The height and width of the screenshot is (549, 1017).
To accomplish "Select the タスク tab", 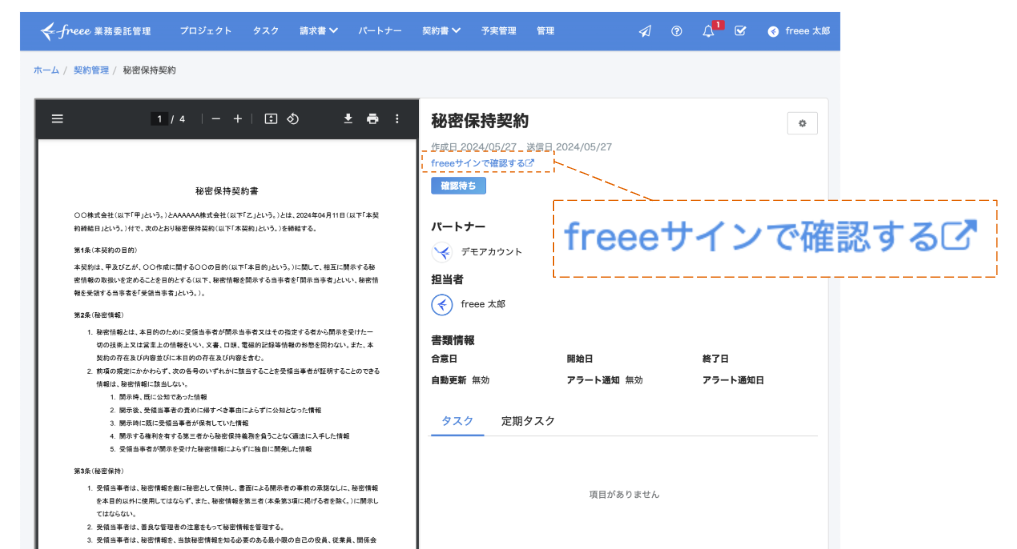I will click(457, 421).
